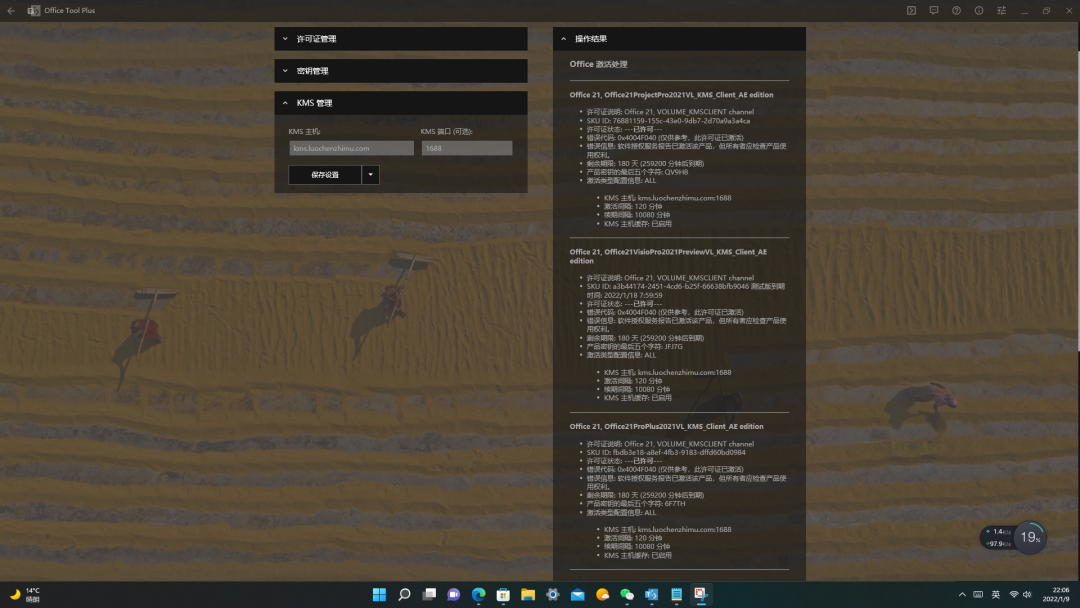Open the Wi-Fi network tray icon
This screenshot has width=1080, height=608.
1014,594
